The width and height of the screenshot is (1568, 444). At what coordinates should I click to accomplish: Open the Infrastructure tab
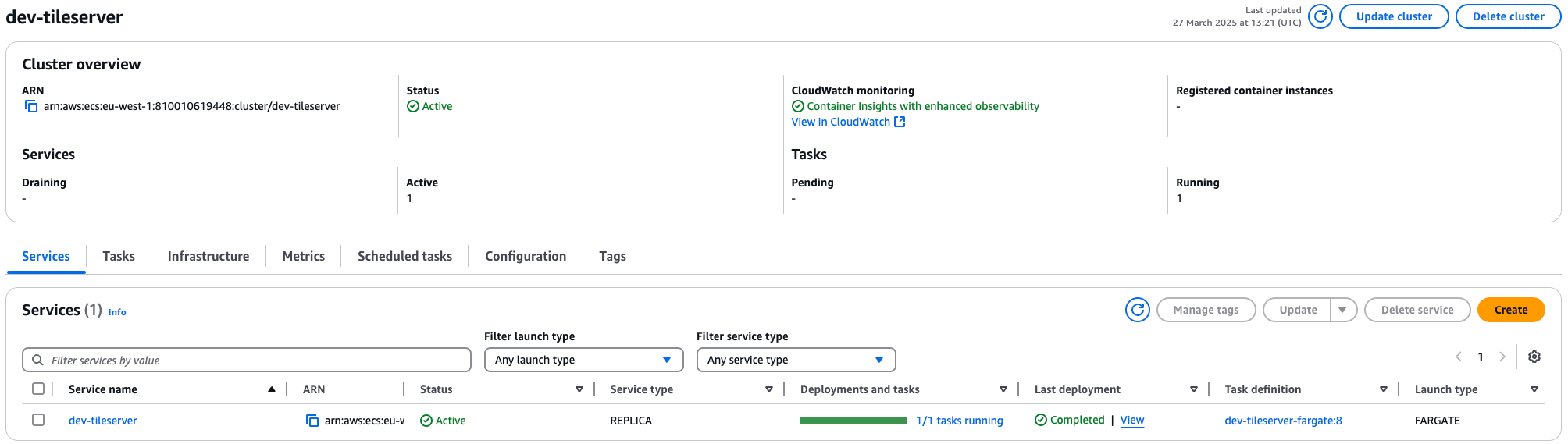tap(208, 256)
